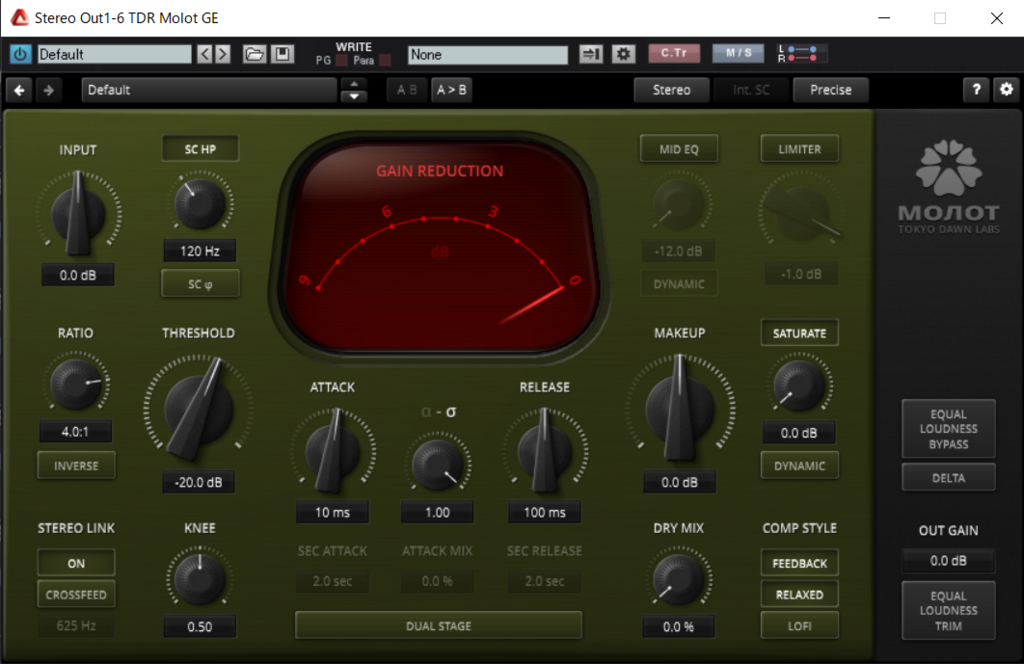The width and height of the screenshot is (1024, 664).
Task: Open the L/R channel routing icon
Action: point(802,54)
